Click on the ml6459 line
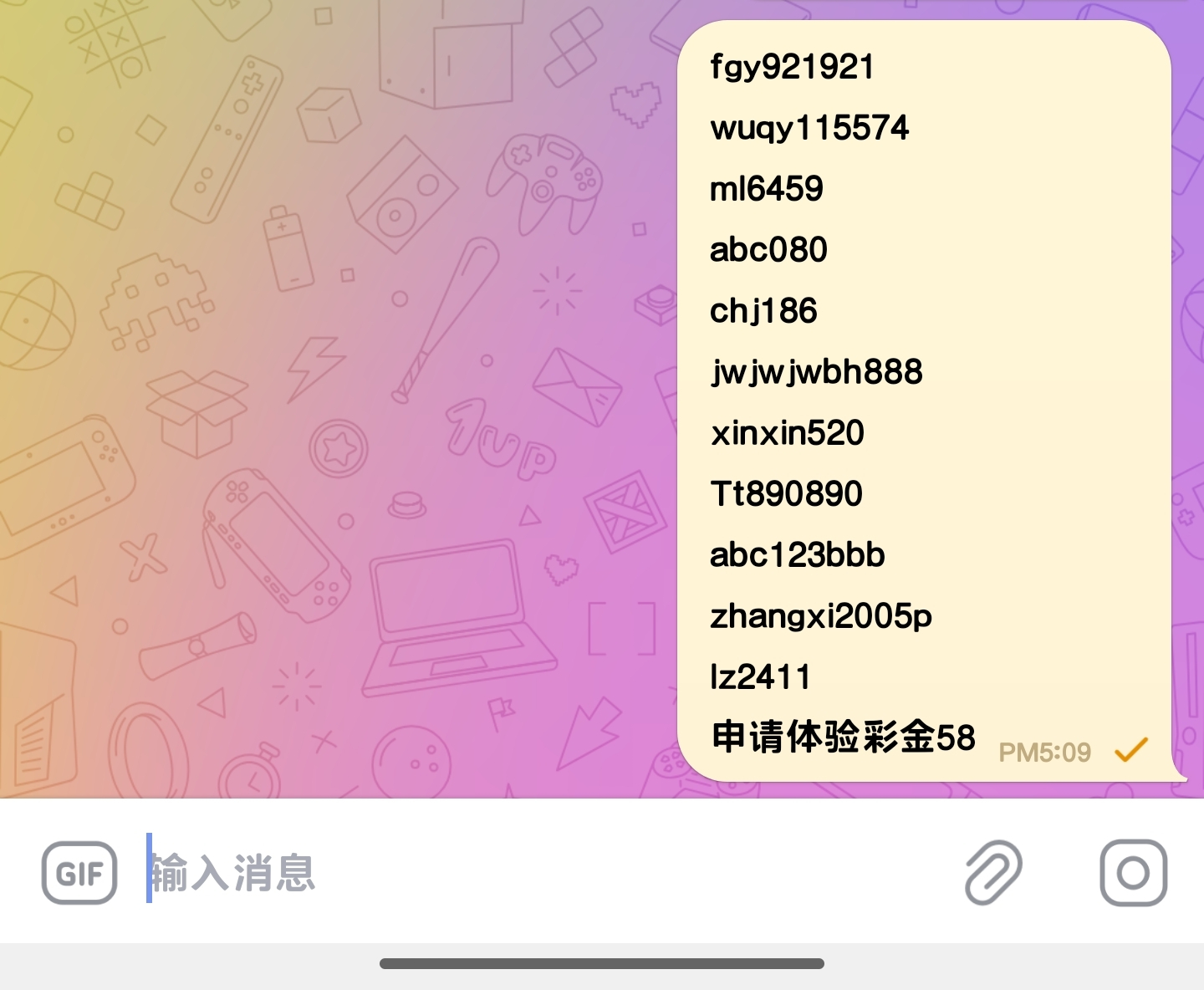This screenshot has width=1204, height=990. pyautogui.click(x=767, y=189)
